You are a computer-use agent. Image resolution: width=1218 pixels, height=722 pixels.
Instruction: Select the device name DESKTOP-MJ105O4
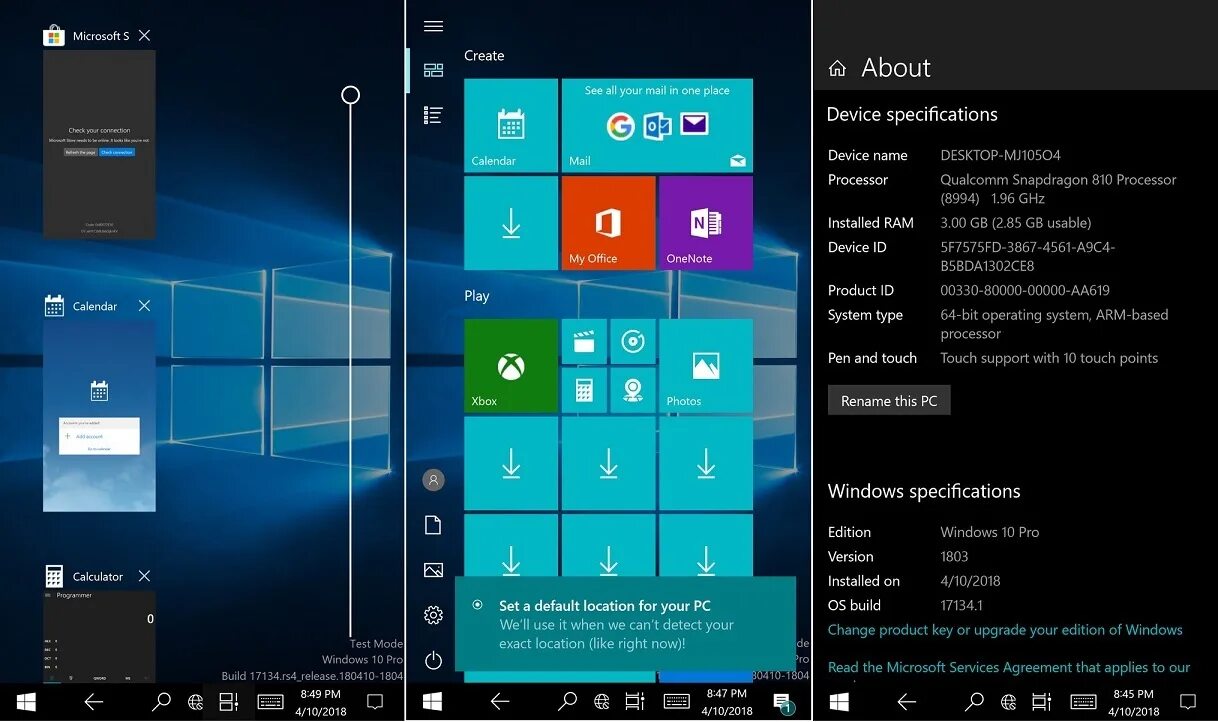tap(1000, 155)
